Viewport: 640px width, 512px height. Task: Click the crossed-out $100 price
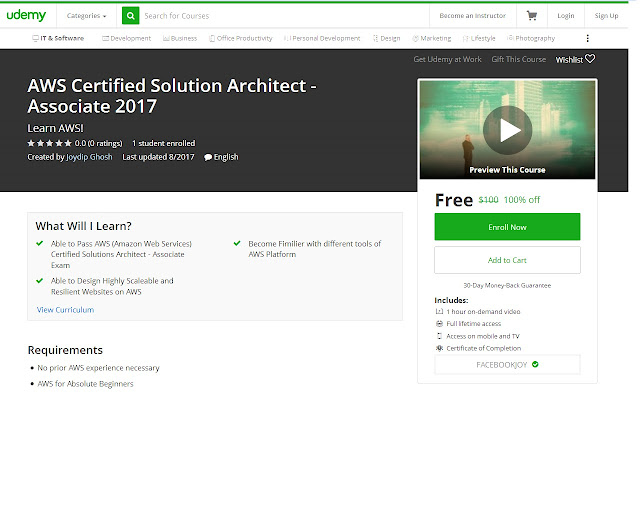(x=488, y=200)
